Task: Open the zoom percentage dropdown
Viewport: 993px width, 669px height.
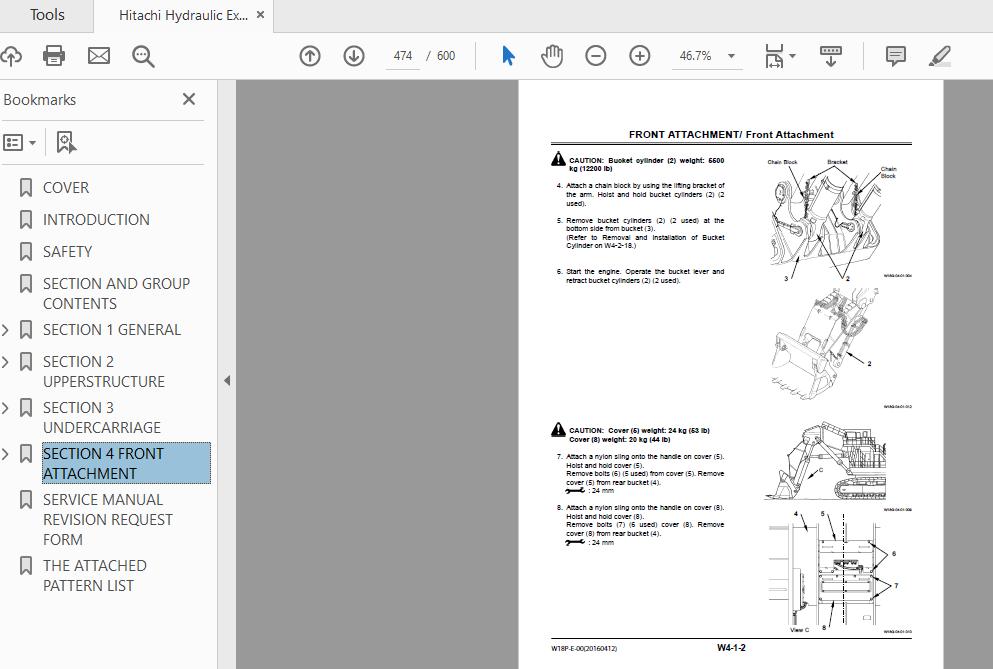Action: (731, 56)
